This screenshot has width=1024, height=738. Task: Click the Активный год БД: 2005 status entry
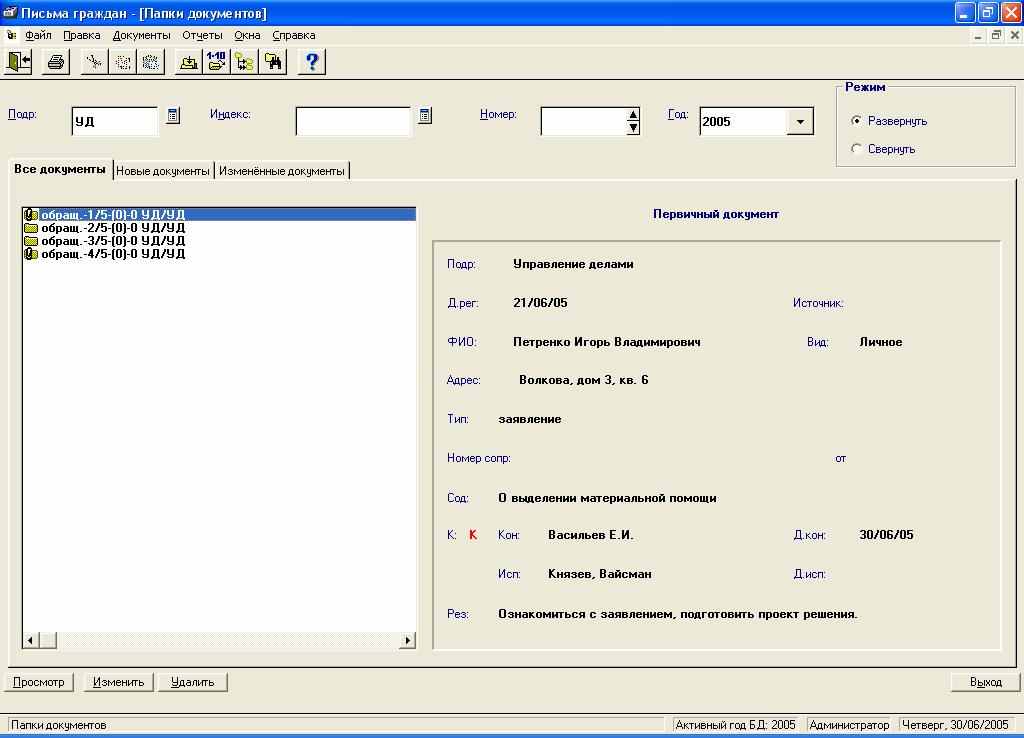[735, 725]
